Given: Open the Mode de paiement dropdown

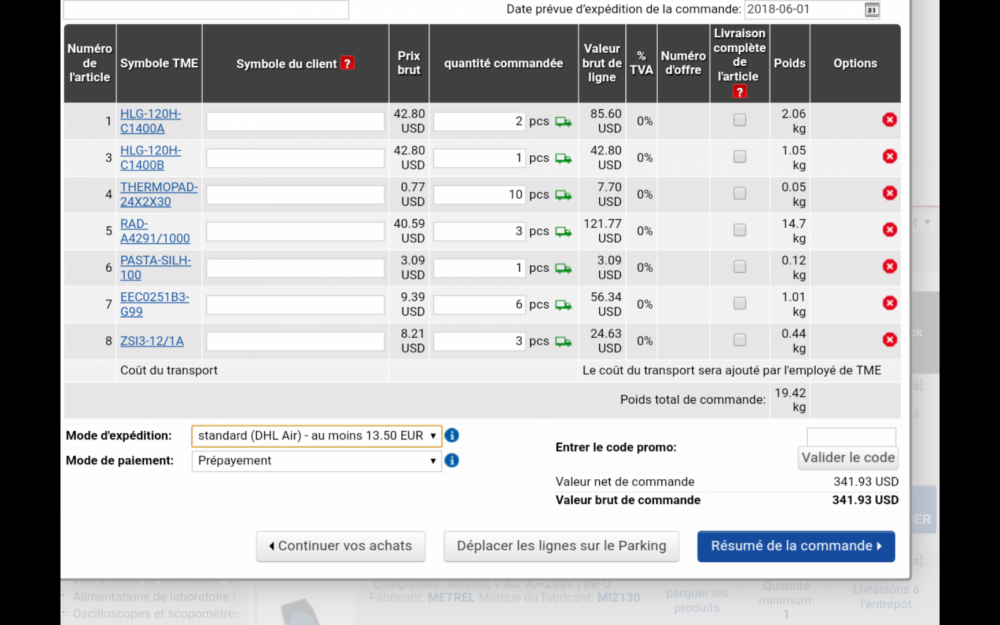Looking at the screenshot, I should (316, 460).
